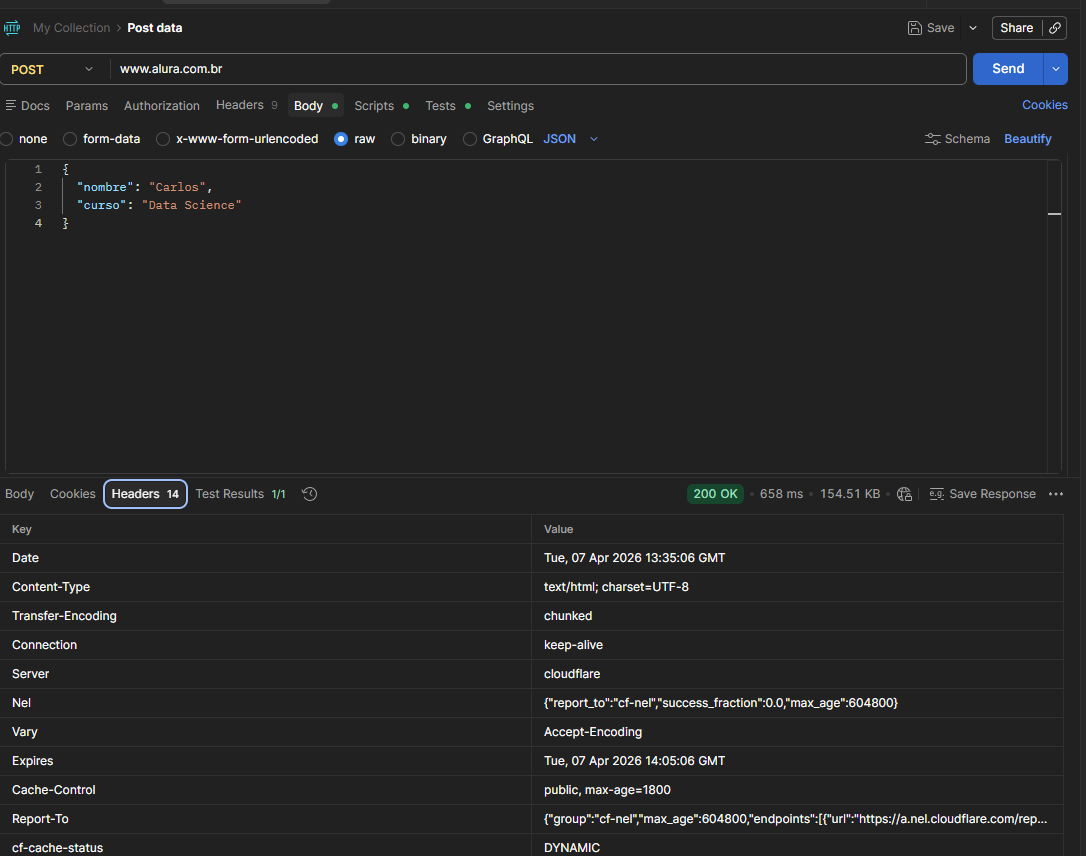Open the Schema view icon
This screenshot has width=1086, height=856.
(x=933, y=139)
